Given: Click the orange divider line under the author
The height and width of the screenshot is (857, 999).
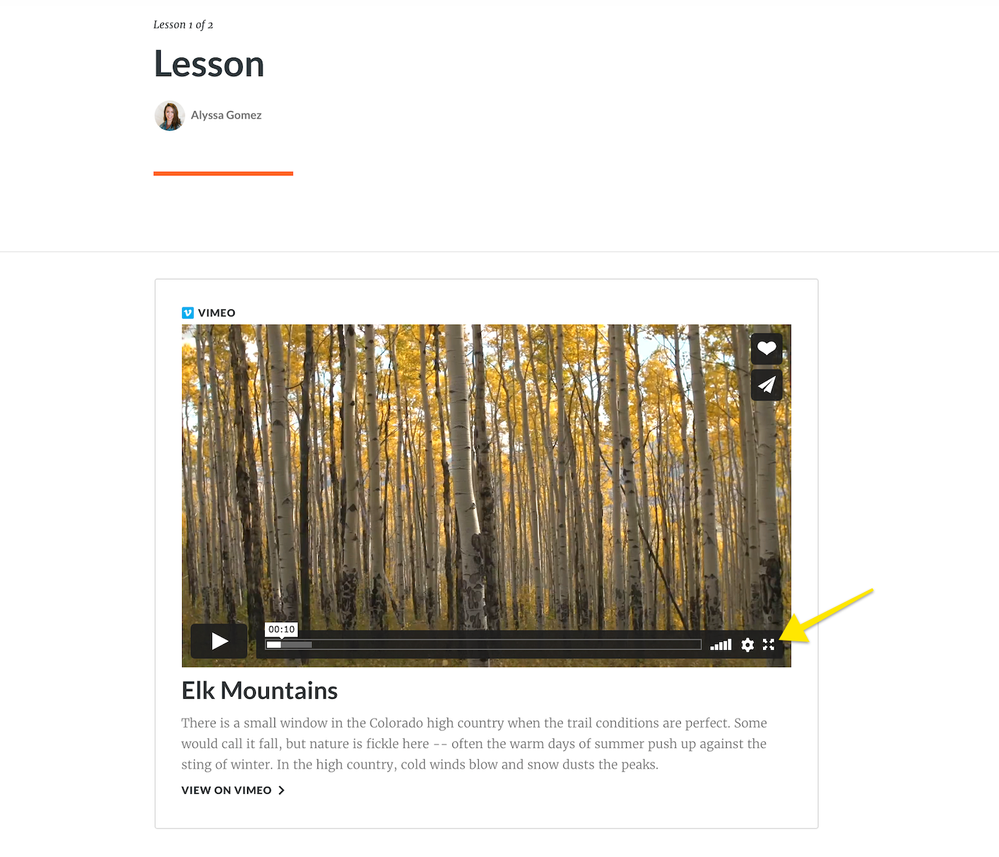Looking at the screenshot, I should point(223,173).
